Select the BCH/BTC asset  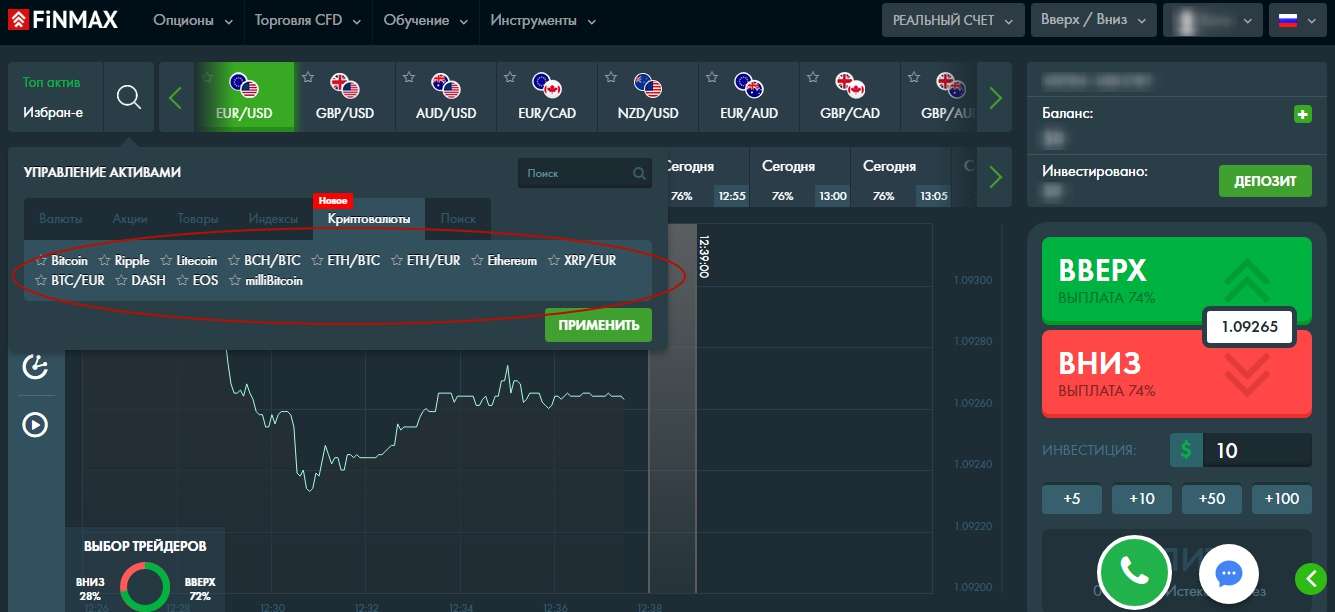[x=272, y=260]
